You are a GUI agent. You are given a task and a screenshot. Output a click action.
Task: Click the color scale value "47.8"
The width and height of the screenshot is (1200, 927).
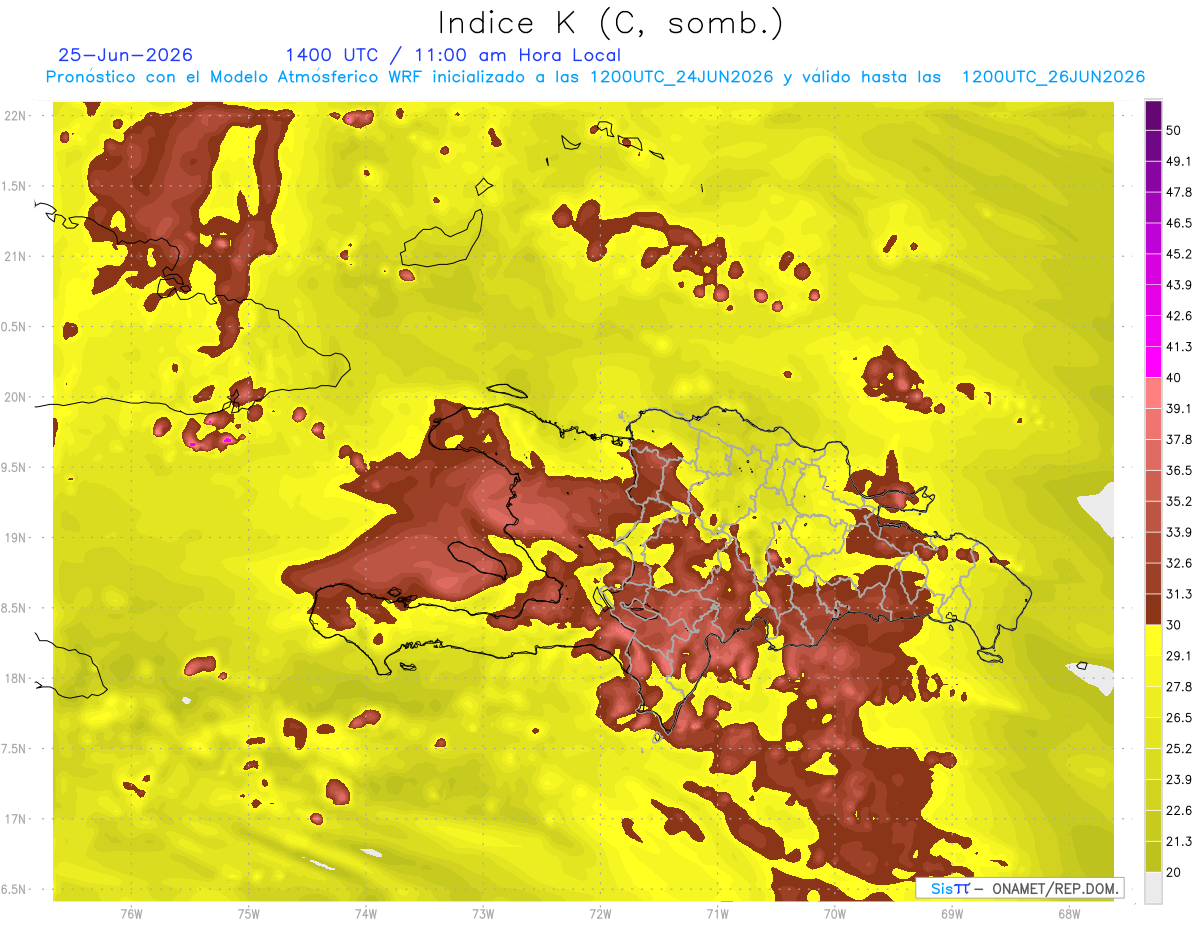click(x=1179, y=192)
